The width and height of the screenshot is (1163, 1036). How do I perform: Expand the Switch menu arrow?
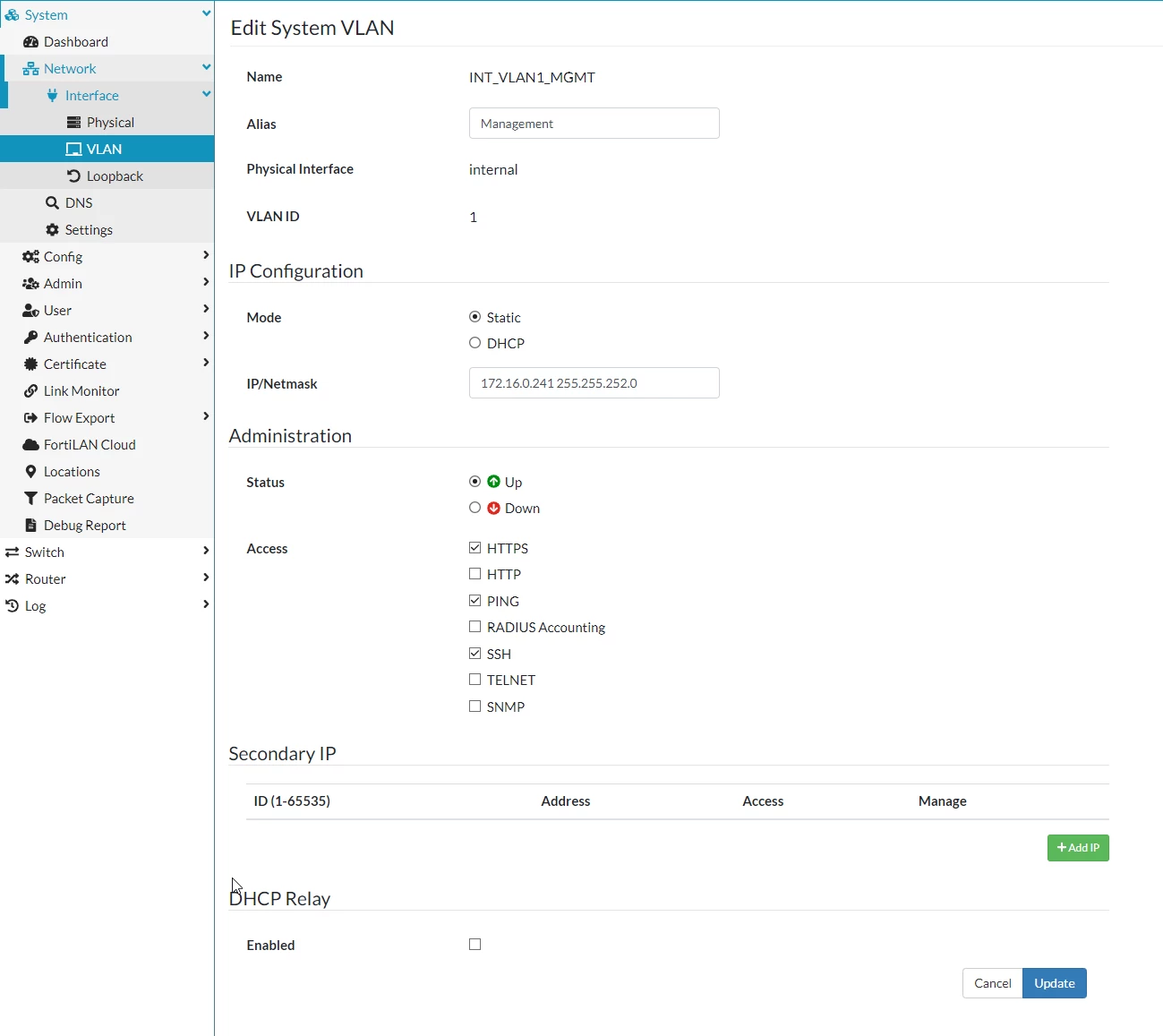pos(206,551)
